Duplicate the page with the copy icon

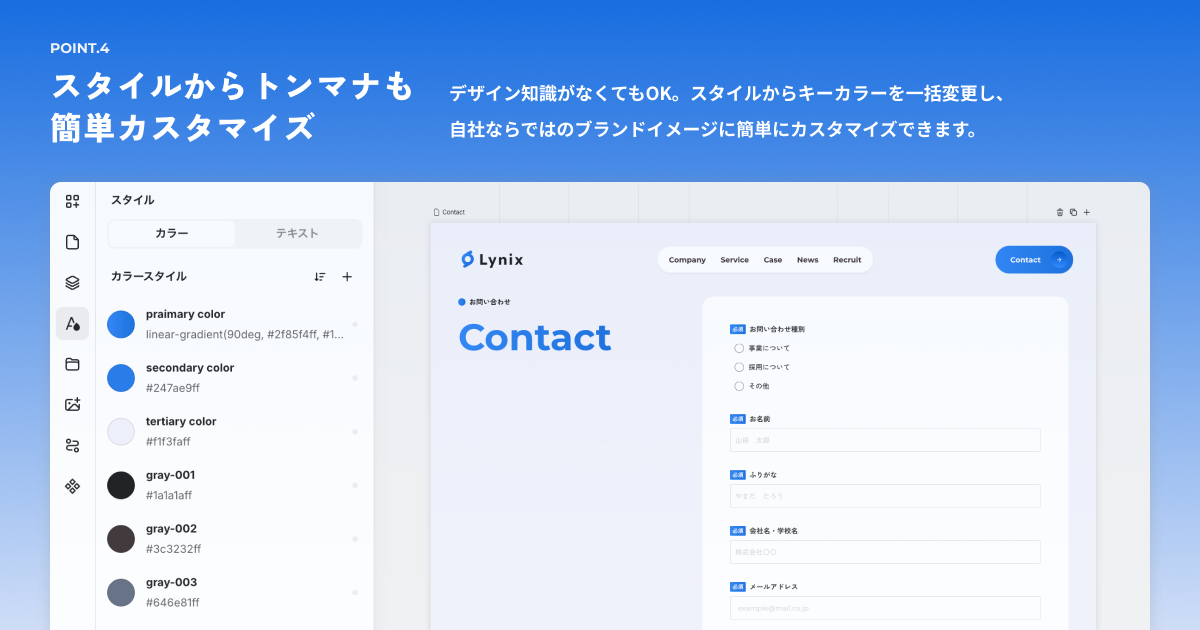(x=1072, y=212)
